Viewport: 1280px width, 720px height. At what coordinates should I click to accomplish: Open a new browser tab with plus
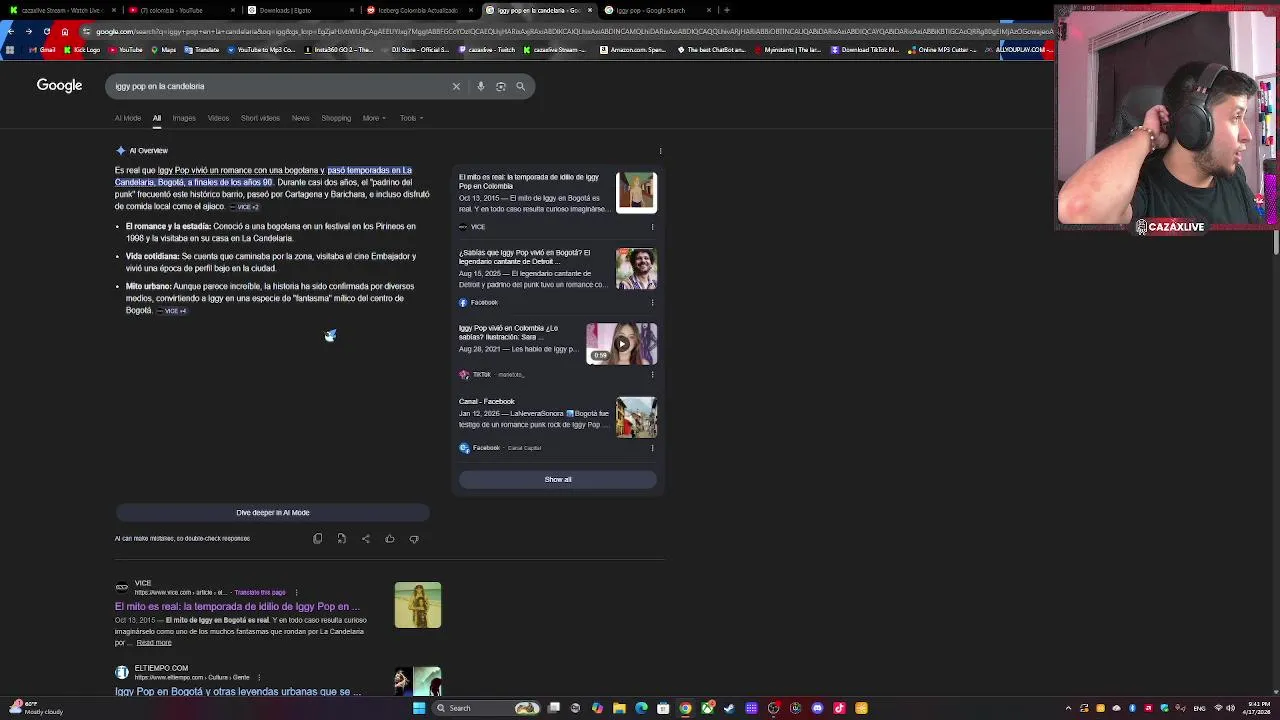(727, 10)
